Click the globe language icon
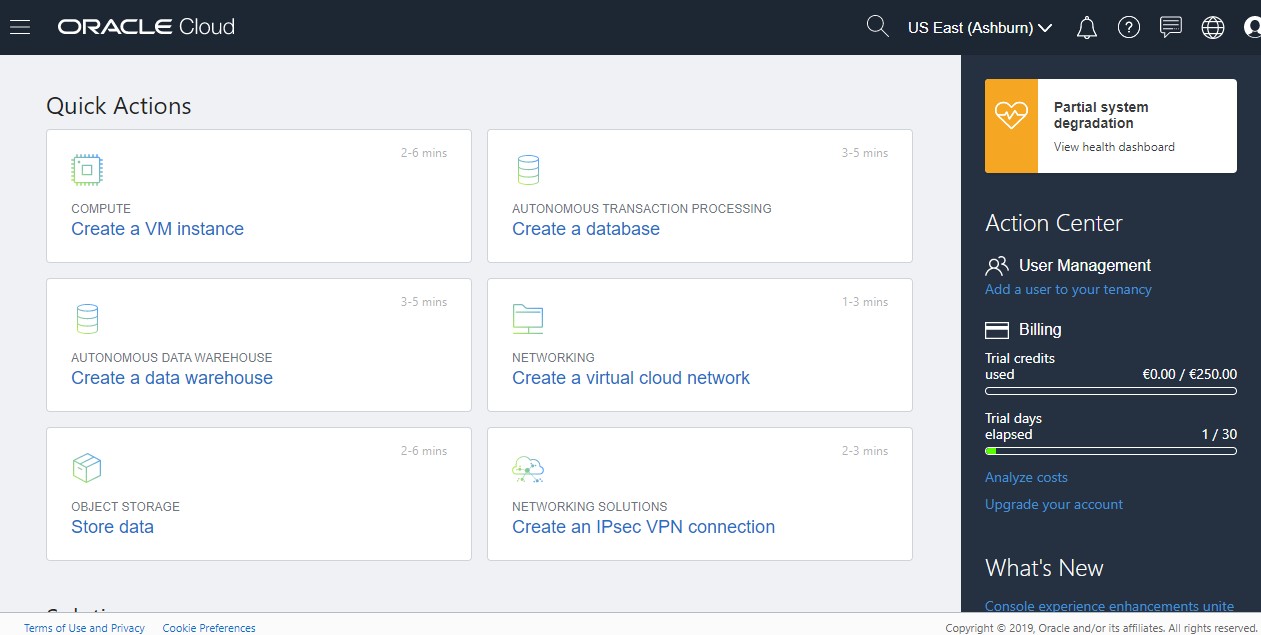The image size is (1261, 635). pos(1213,28)
